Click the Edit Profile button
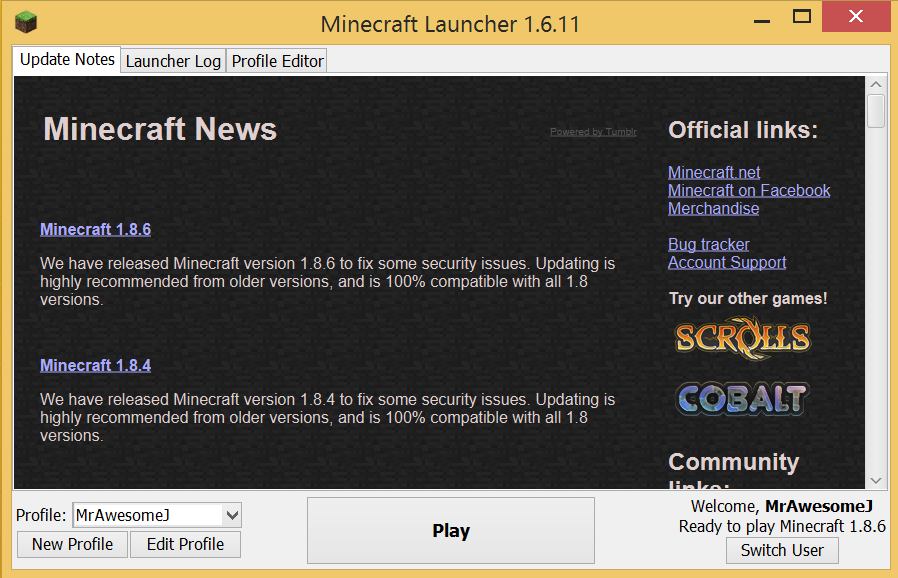Screen dimensions: 898x578 pyautogui.click(x=185, y=544)
